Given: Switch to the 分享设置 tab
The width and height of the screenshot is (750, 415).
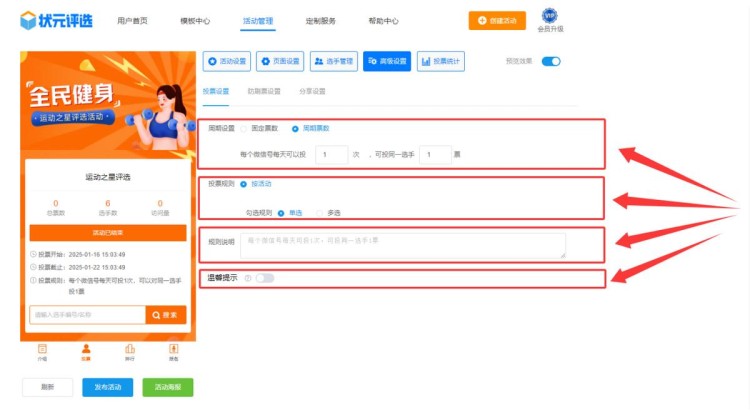Looking at the screenshot, I should click(311, 91).
